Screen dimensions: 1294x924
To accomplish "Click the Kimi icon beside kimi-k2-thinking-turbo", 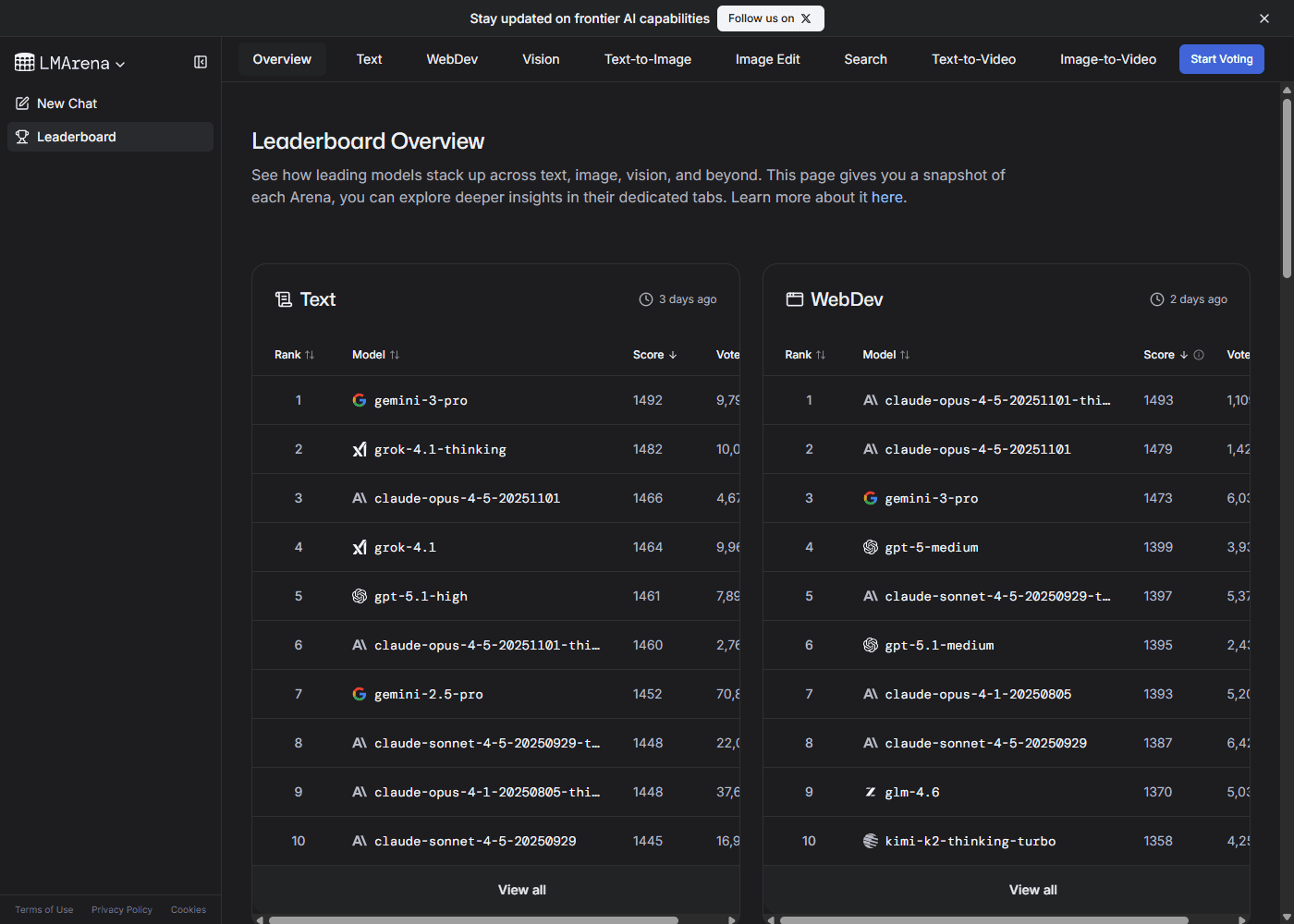I will click(871, 841).
